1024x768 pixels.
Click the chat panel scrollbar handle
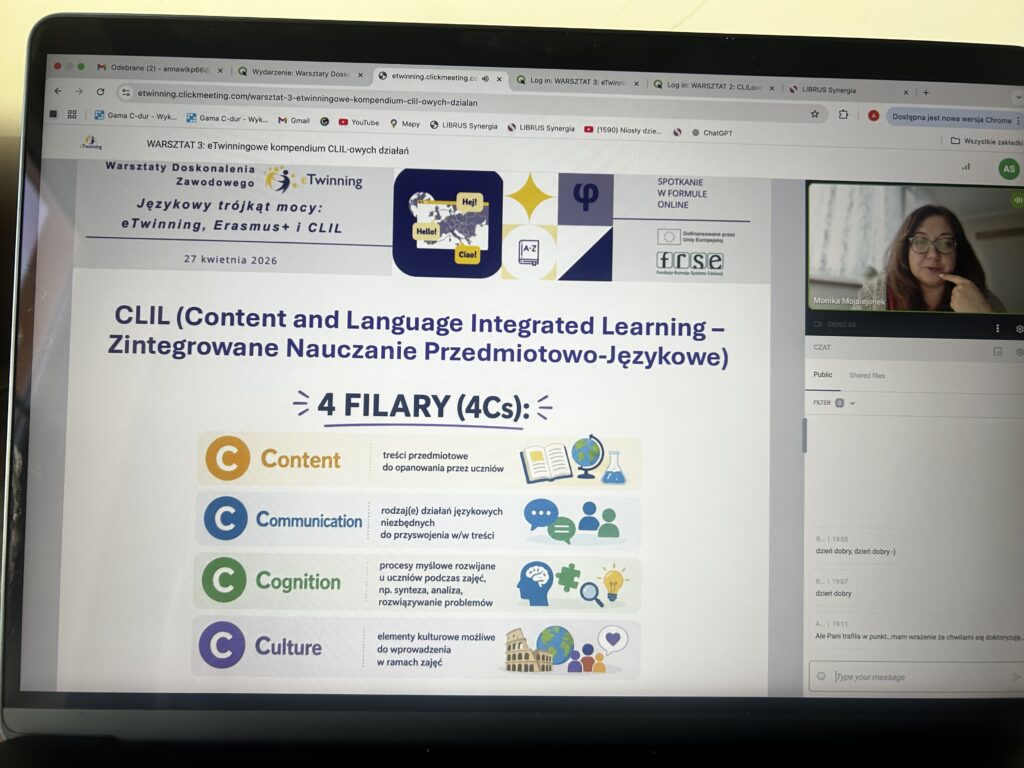coord(805,434)
